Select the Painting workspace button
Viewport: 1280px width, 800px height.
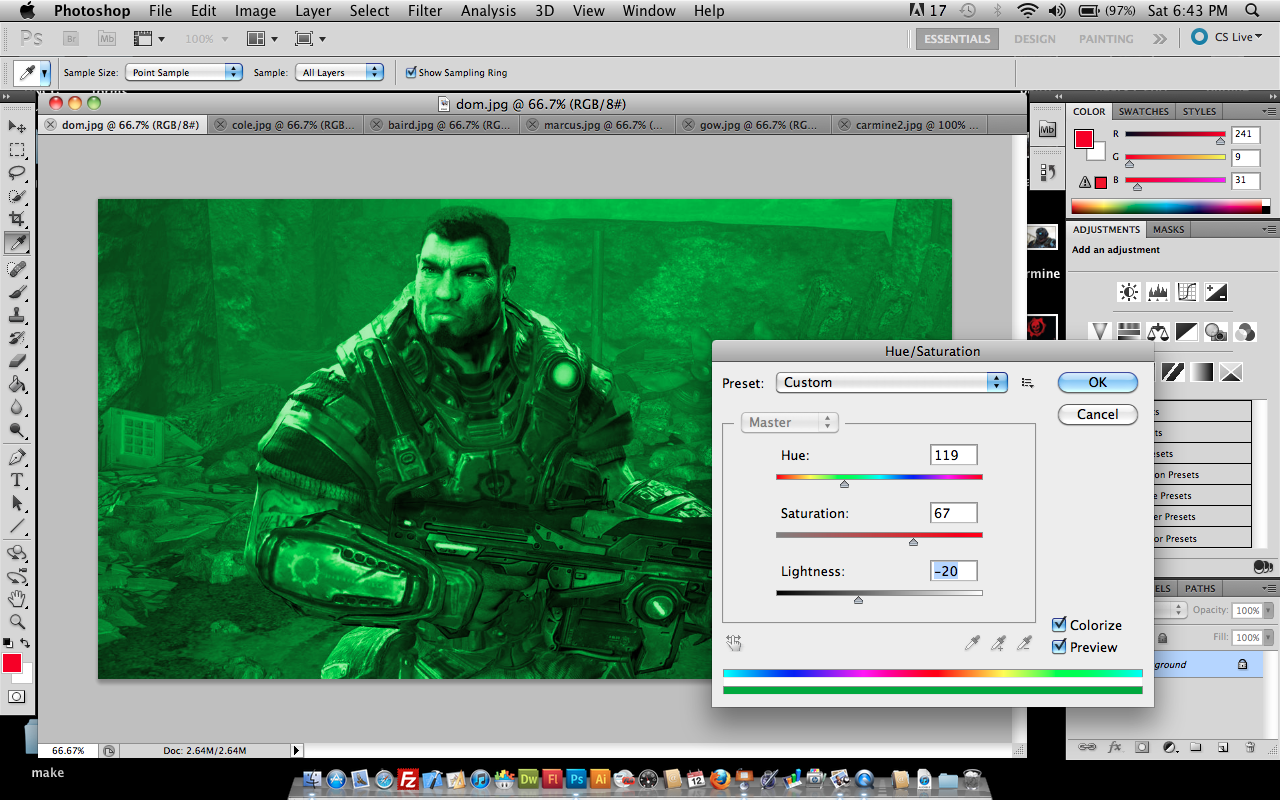[1106, 38]
